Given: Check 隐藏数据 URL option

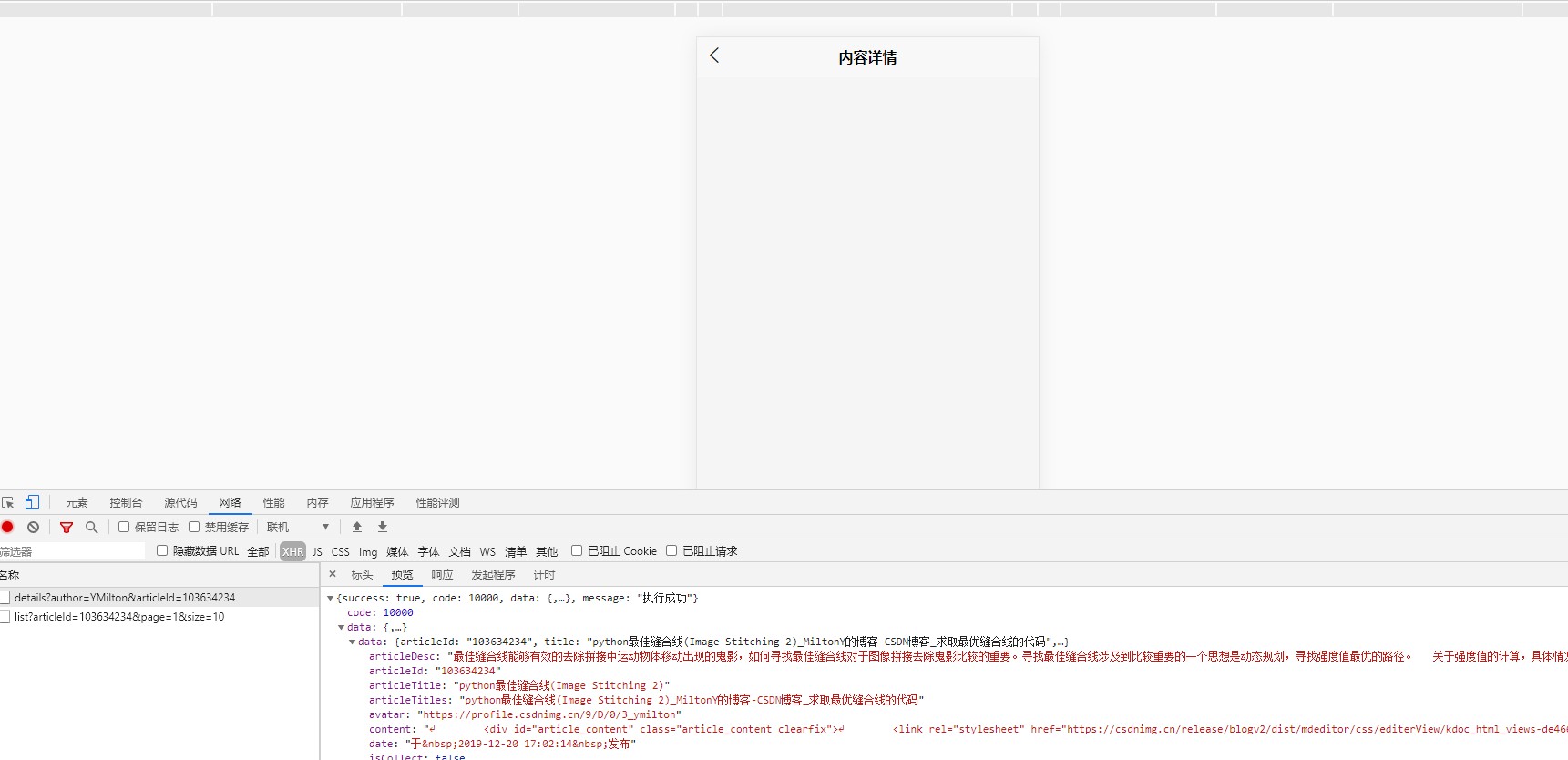Looking at the screenshot, I should tap(162, 550).
